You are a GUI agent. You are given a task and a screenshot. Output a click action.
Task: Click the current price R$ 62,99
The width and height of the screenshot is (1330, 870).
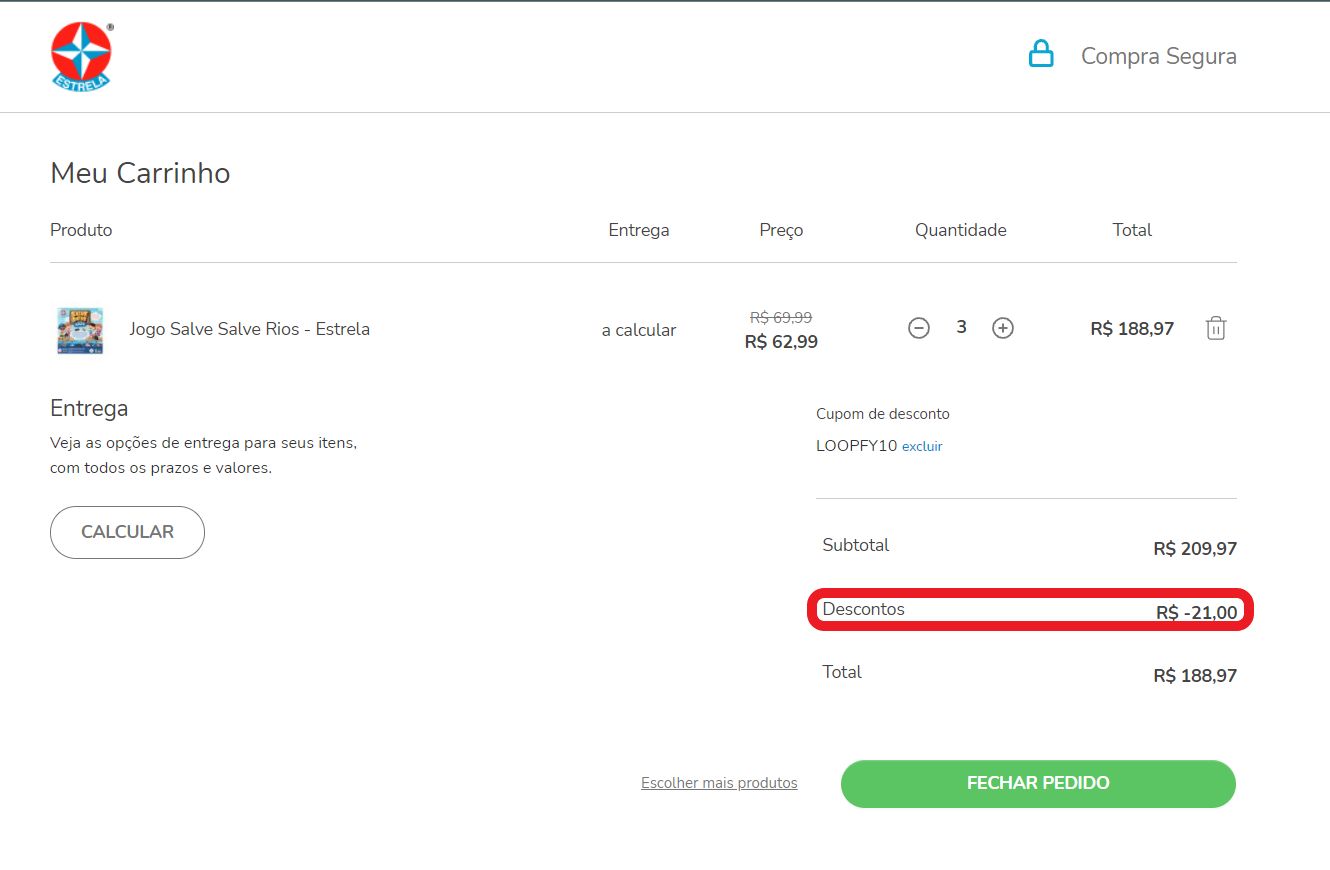(x=781, y=342)
